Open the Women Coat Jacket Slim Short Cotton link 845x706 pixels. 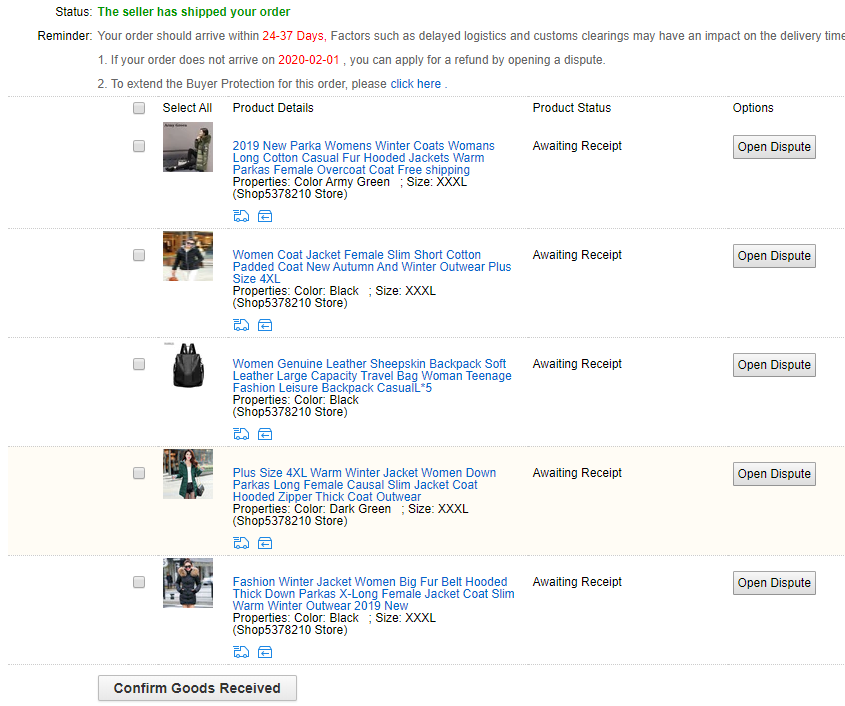click(372, 266)
